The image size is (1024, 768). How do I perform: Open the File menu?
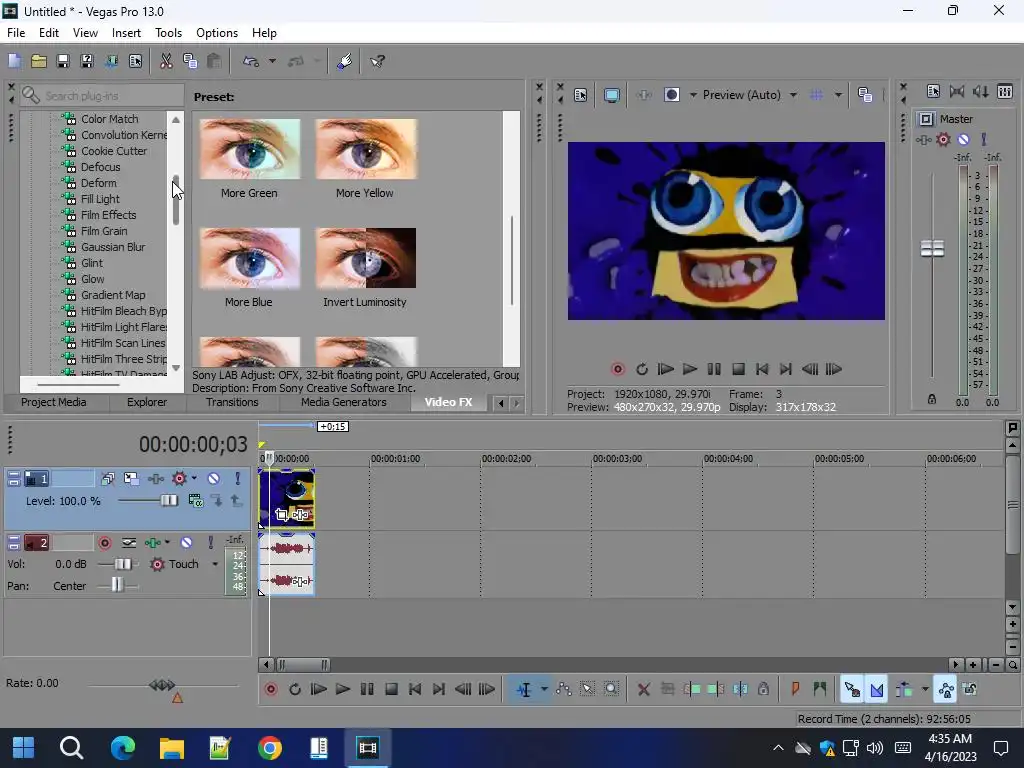coord(16,33)
